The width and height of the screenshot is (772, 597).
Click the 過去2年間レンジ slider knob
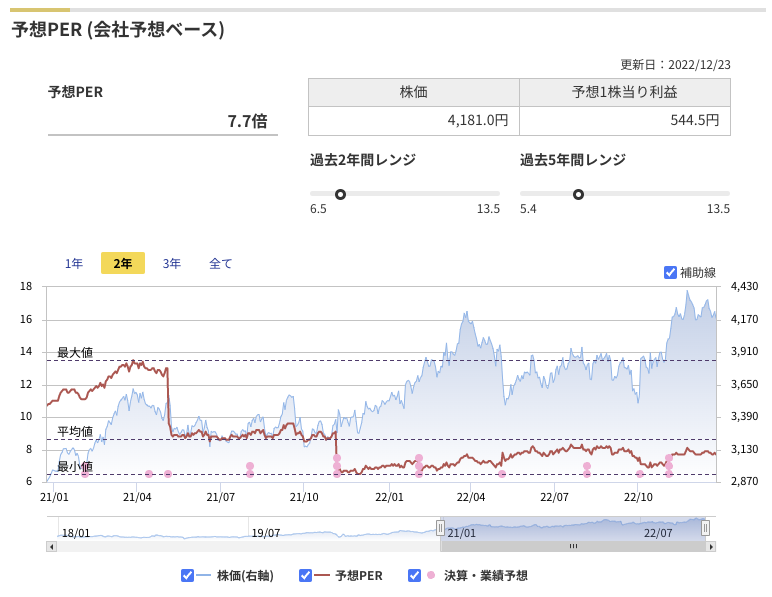(x=340, y=194)
